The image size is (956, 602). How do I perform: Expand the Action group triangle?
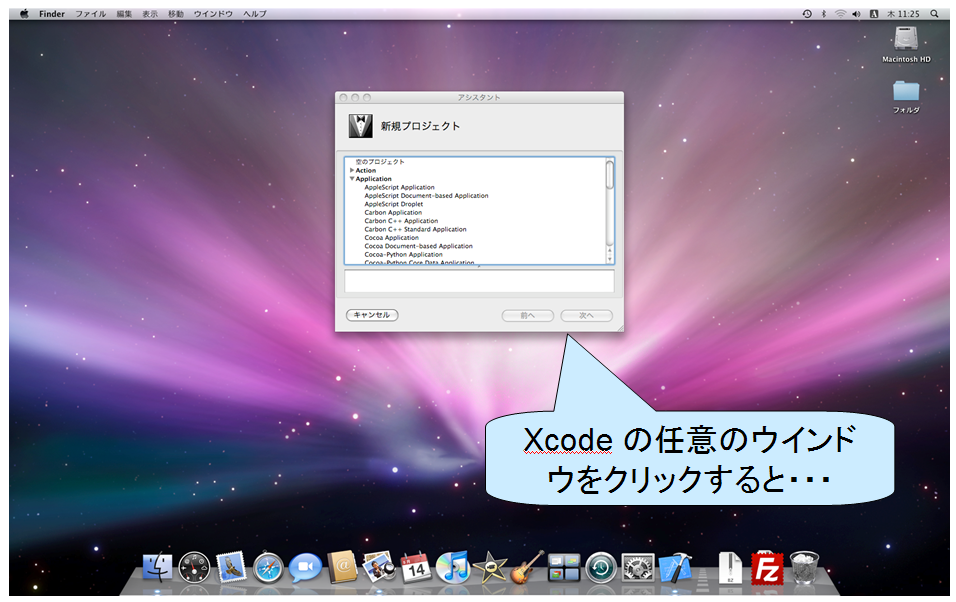point(352,170)
